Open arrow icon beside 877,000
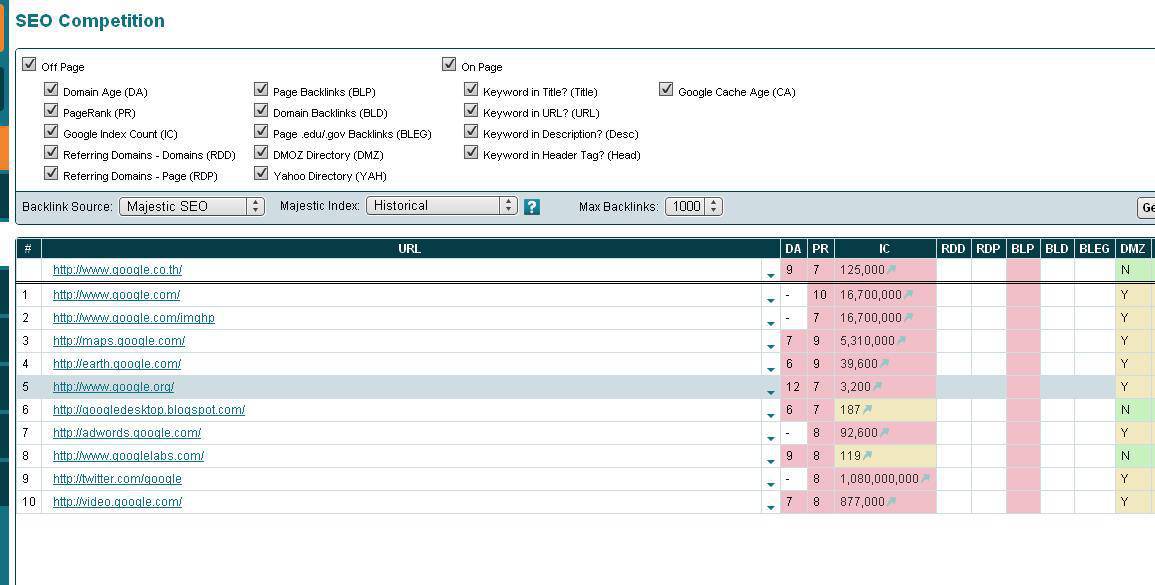 click(x=891, y=501)
